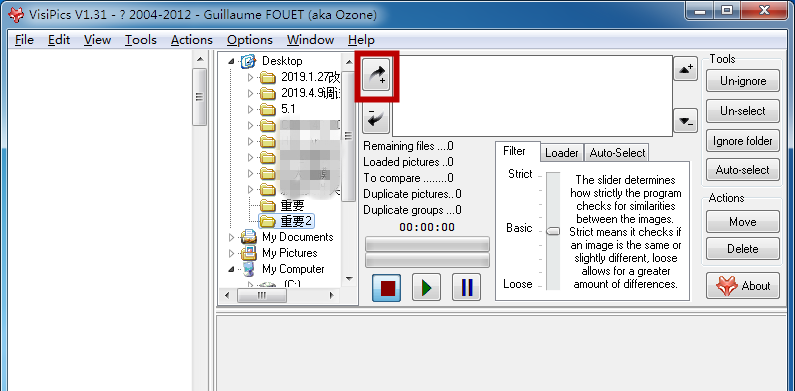Stop the scan with red square
This screenshot has height=391, width=795.
tap(386, 288)
